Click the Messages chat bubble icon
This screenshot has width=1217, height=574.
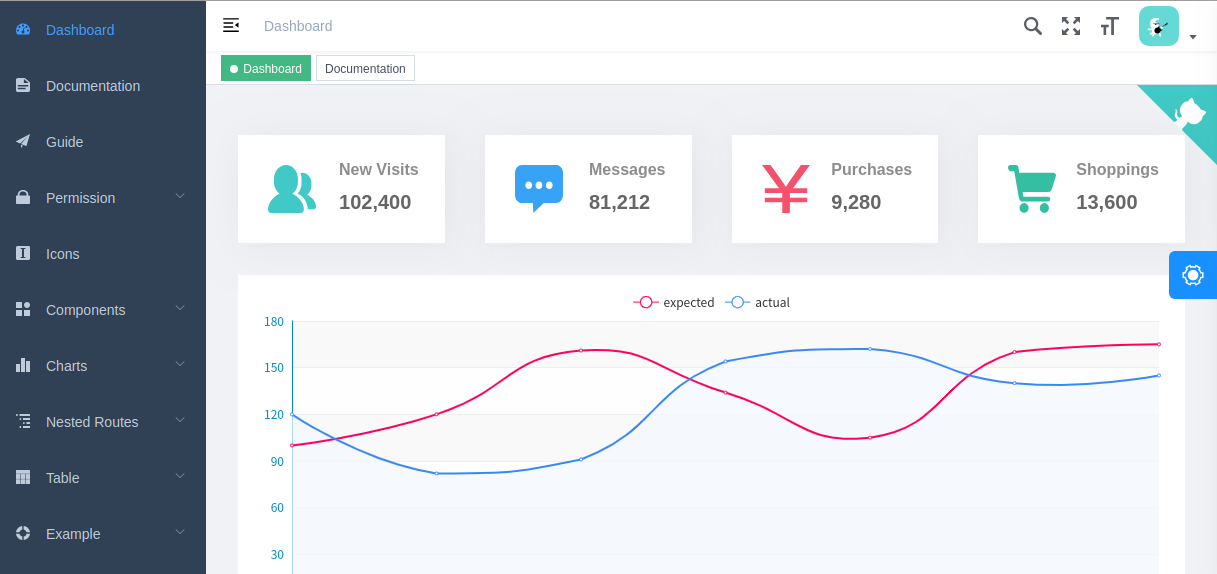point(539,188)
